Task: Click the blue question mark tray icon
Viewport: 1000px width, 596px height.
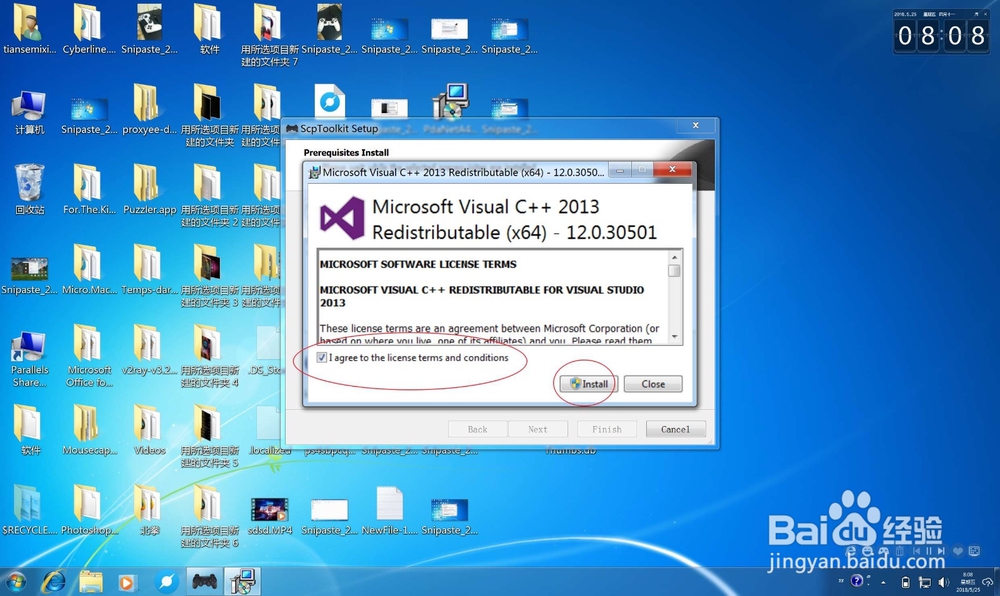Action: pyautogui.click(x=857, y=581)
